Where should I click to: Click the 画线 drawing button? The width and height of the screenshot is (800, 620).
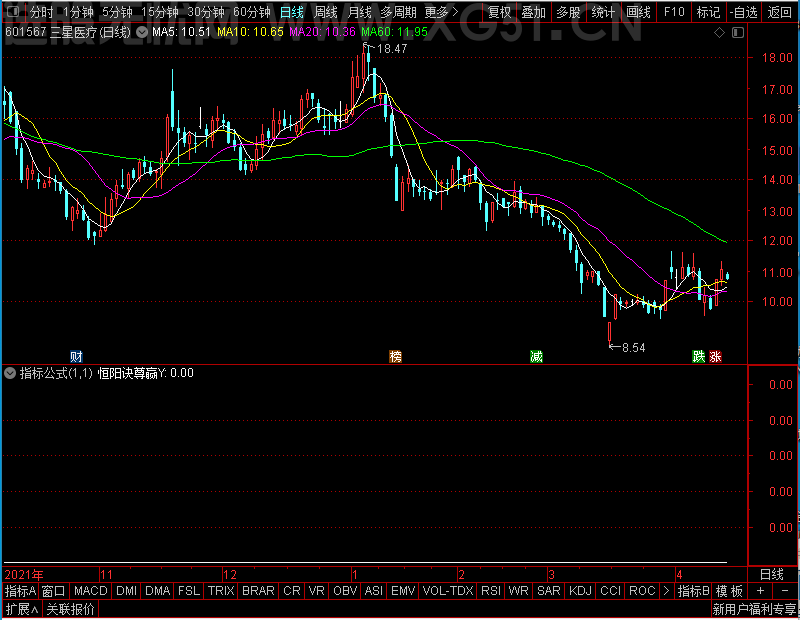point(638,12)
